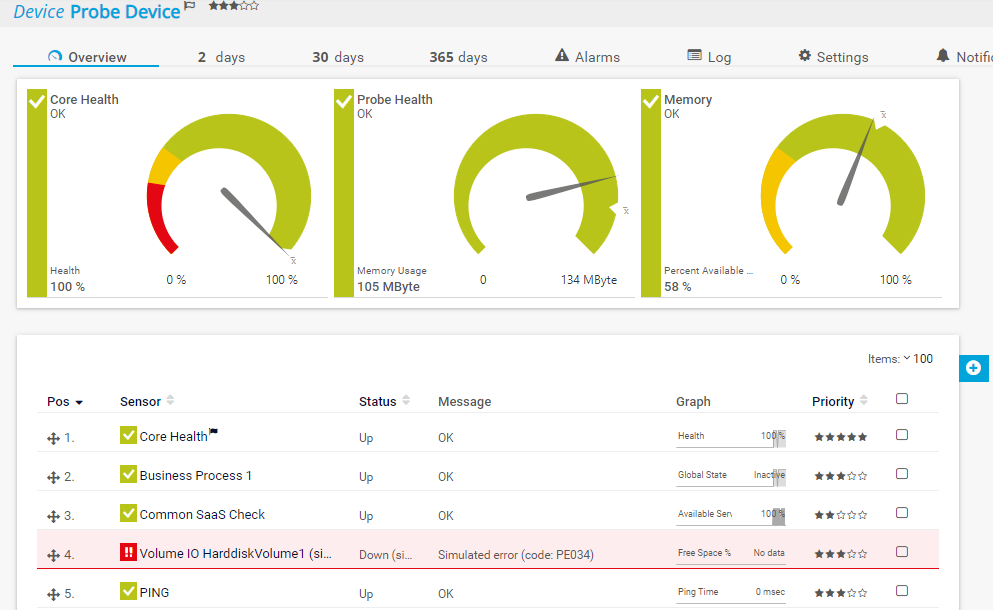Select the checkbox for Volume IO HarddiskVolume1 row
The height and width of the screenshot is (610, 993).
[902, 552]
